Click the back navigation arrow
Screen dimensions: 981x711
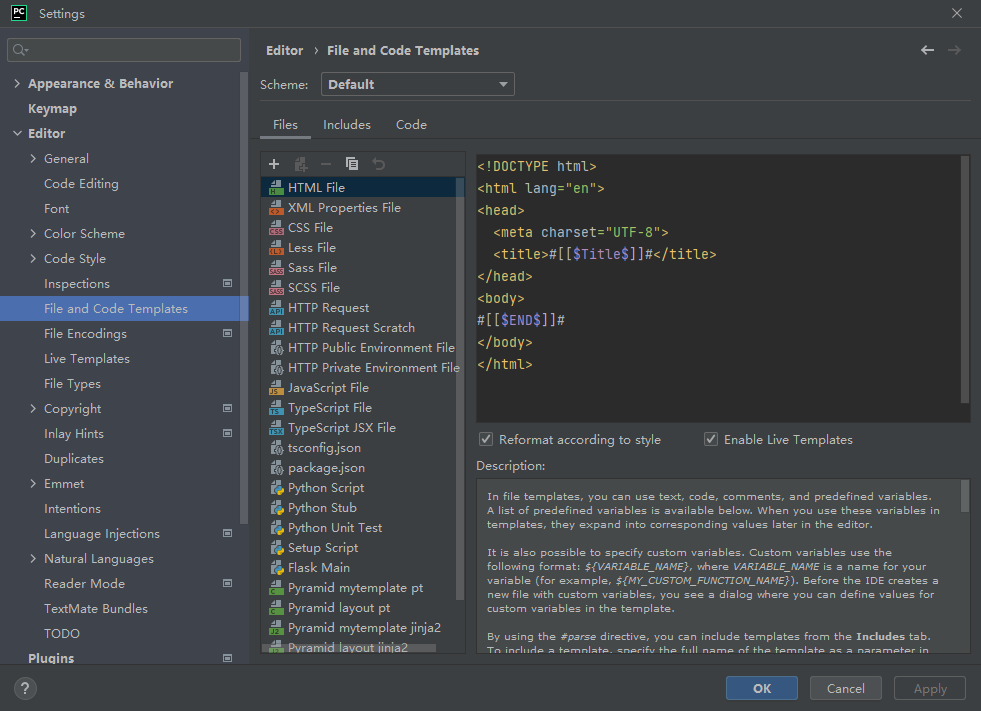927,50
